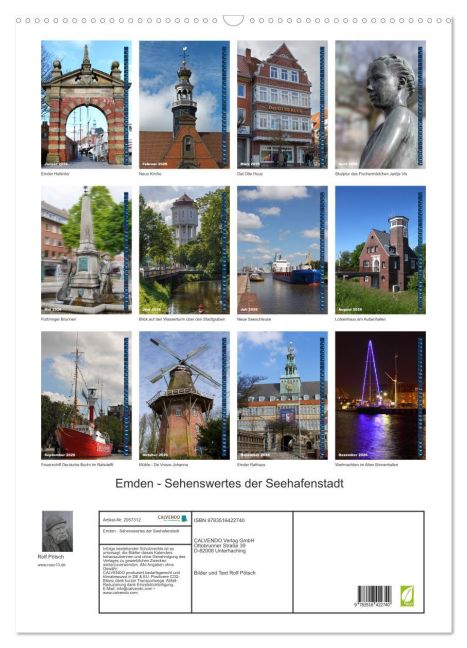Image resolution: width=467 pixels, height=648 pixels.
Task: Click the author website link under Rolf Pötsch
Action: [x=51, y=565]
